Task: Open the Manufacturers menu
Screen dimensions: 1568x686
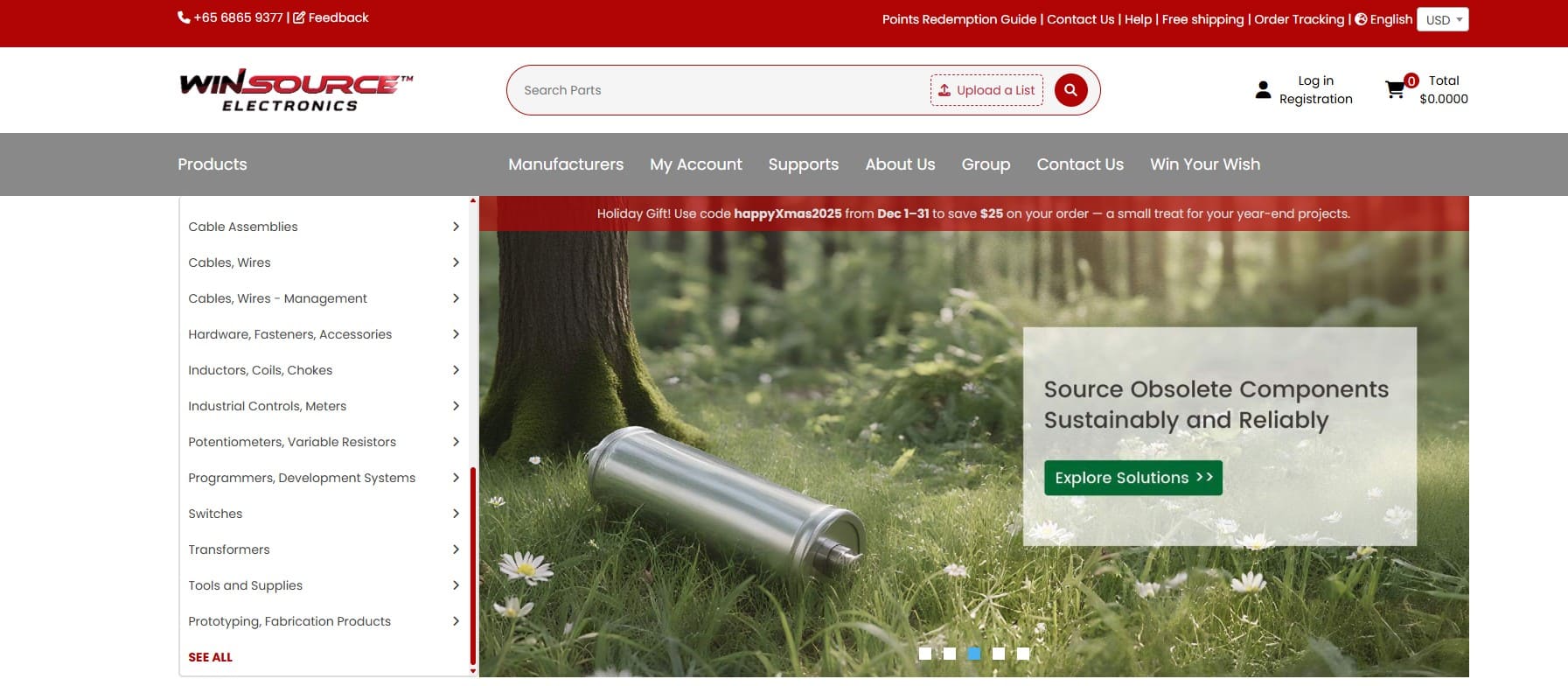Action: point(566,164)
